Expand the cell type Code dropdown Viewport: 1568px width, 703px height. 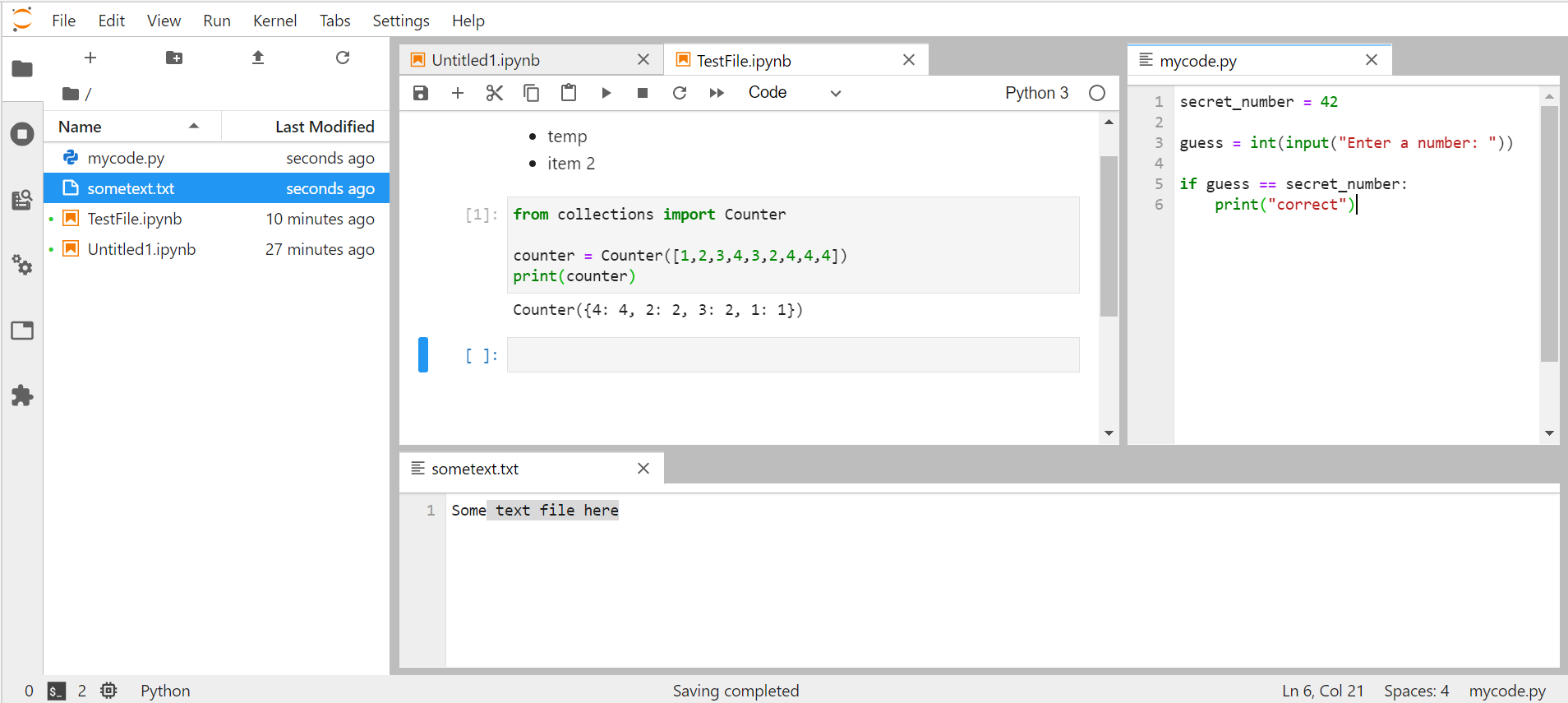click(794, 93)
